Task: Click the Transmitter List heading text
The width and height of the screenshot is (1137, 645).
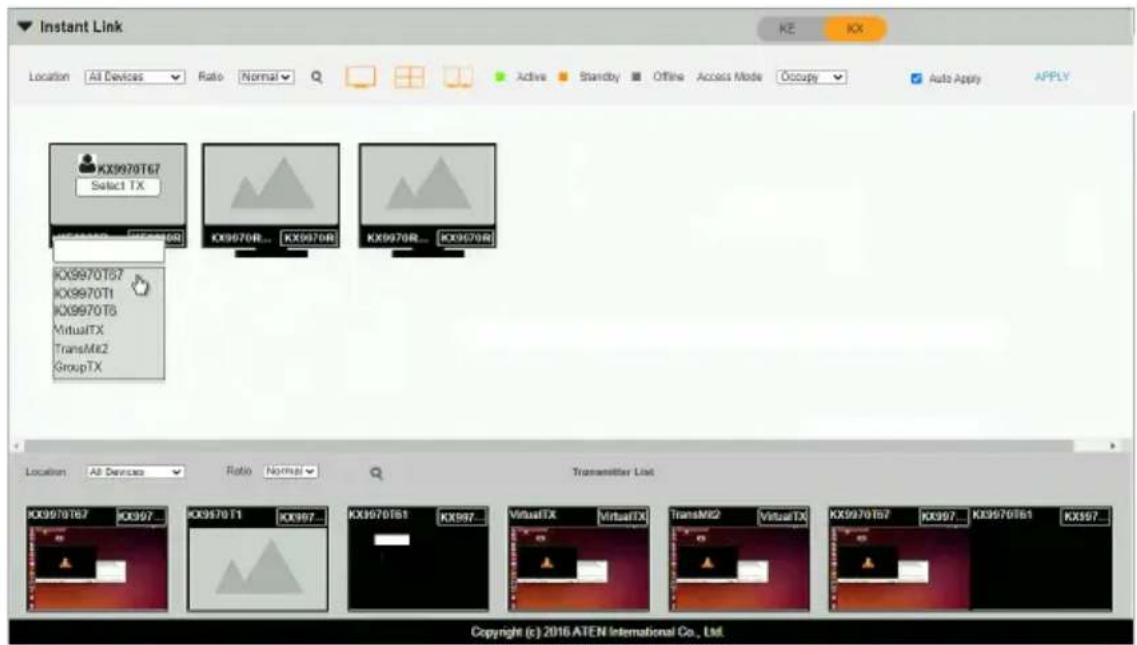Action: point(613,472)
